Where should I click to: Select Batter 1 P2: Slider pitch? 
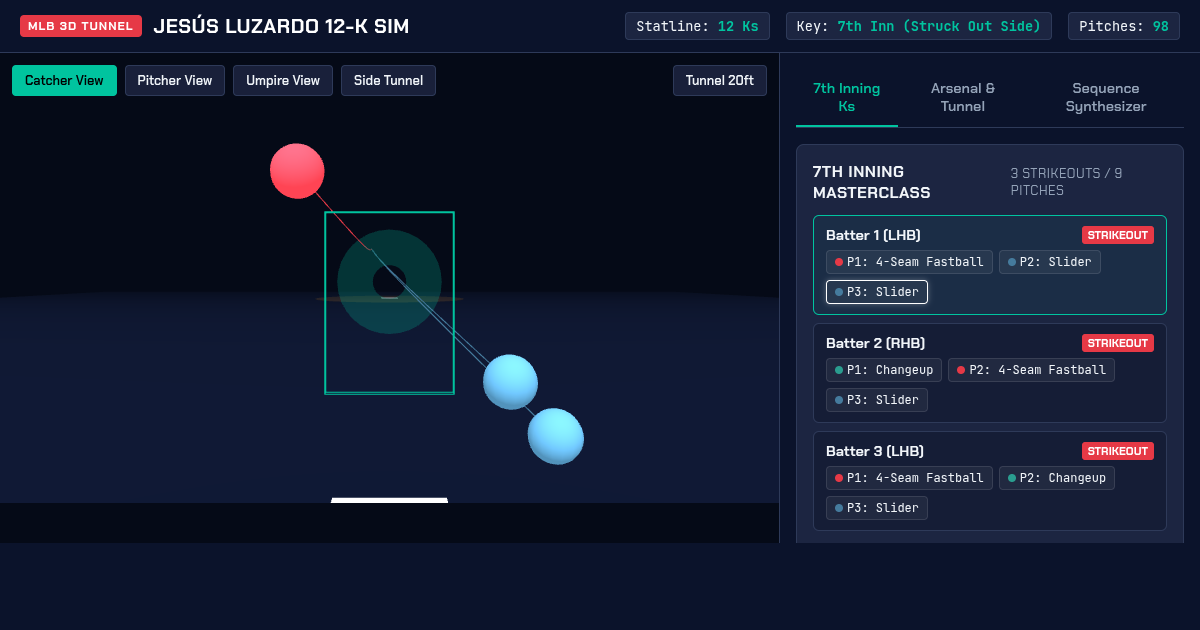coord(1050,262)
